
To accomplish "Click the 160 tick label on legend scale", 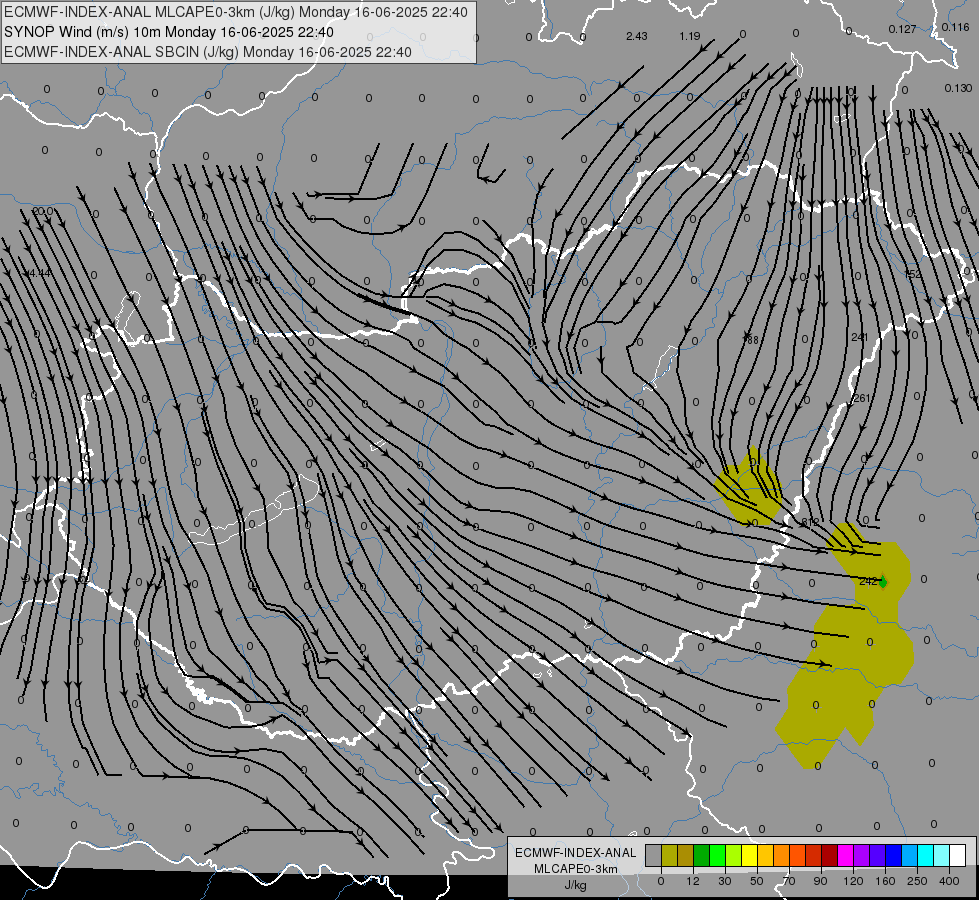I will click(x=885, y=881).
